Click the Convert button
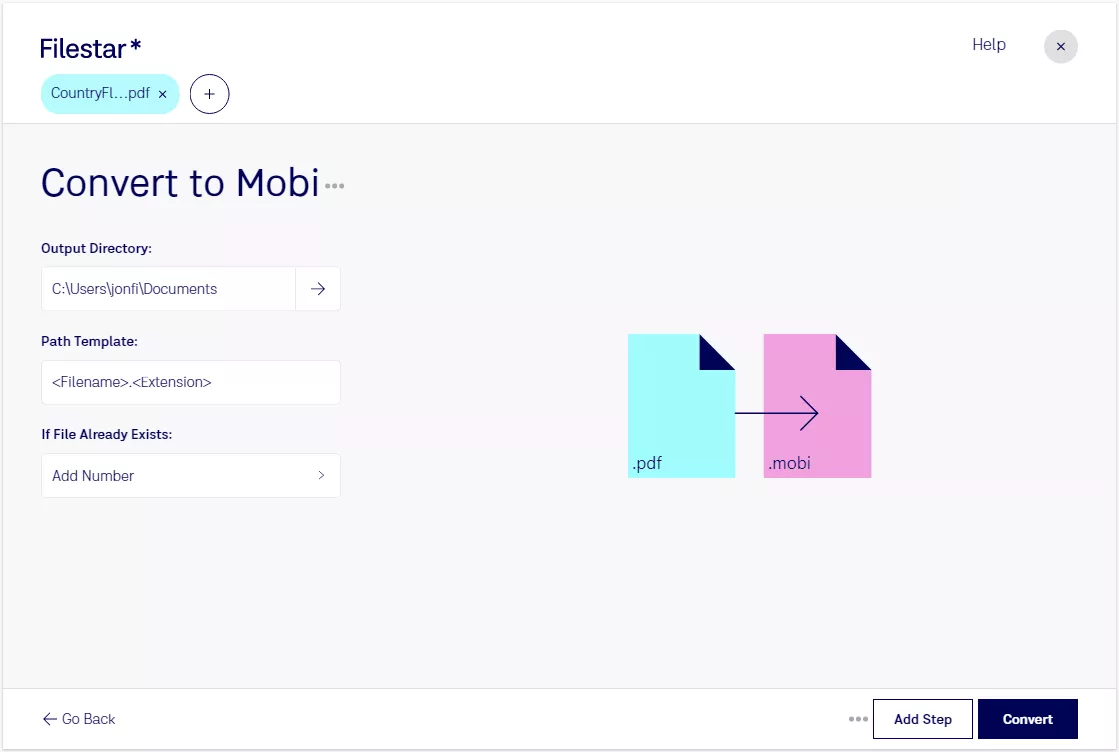 (1028, 719)
